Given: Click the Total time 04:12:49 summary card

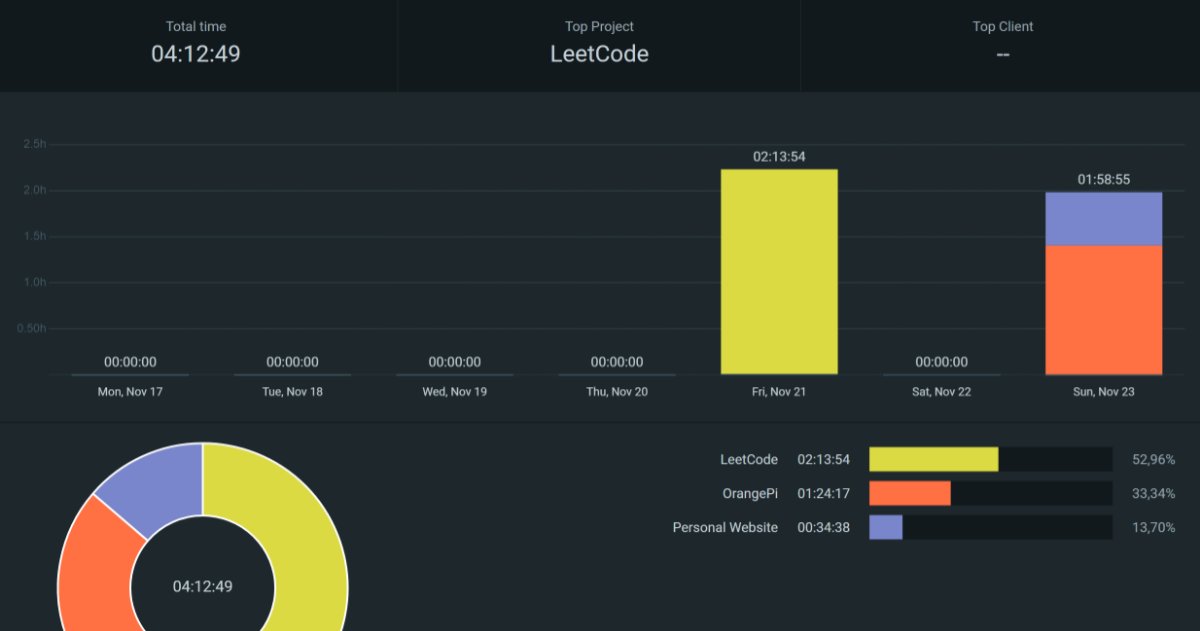Looking at the screenshot, I should click(196, 44).
